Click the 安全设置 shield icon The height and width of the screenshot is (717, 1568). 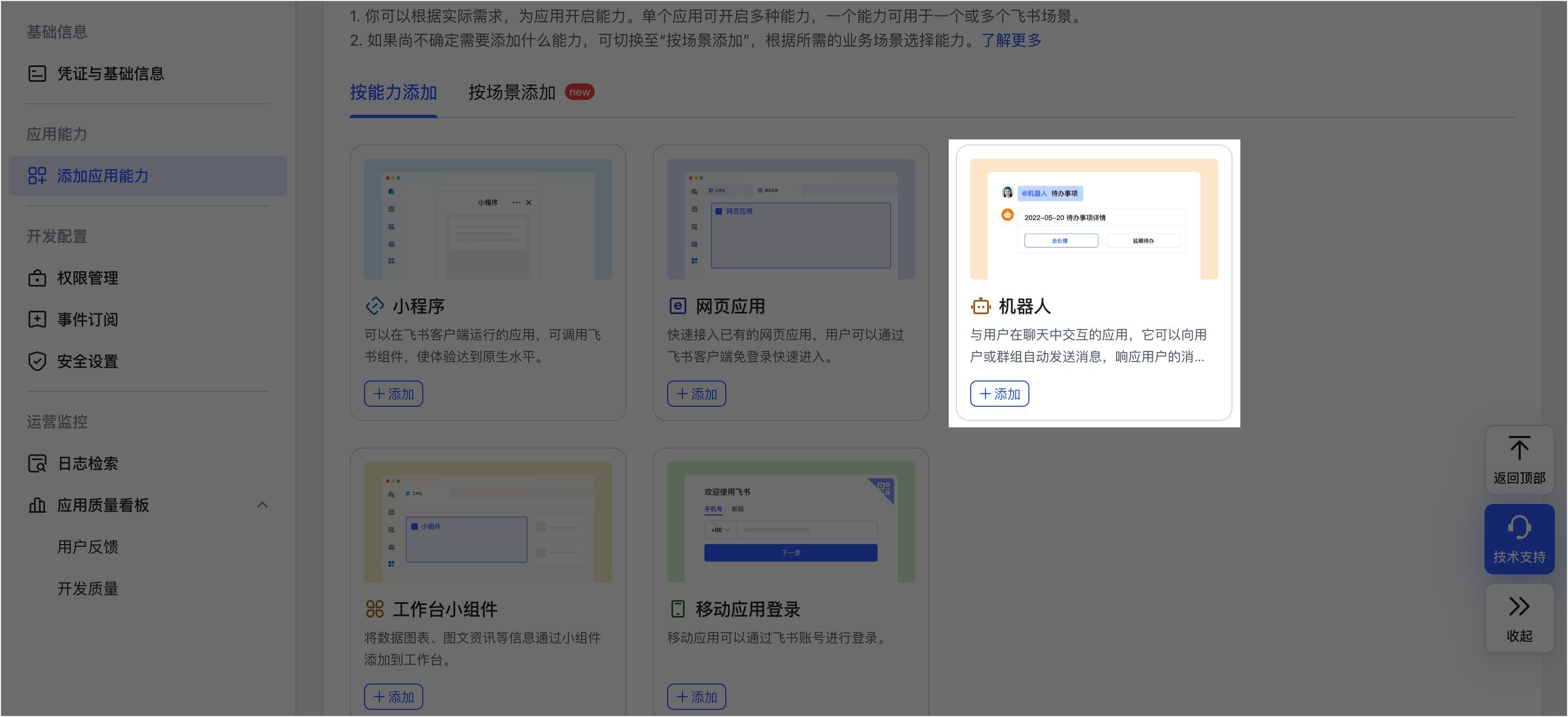coord(37,361)
